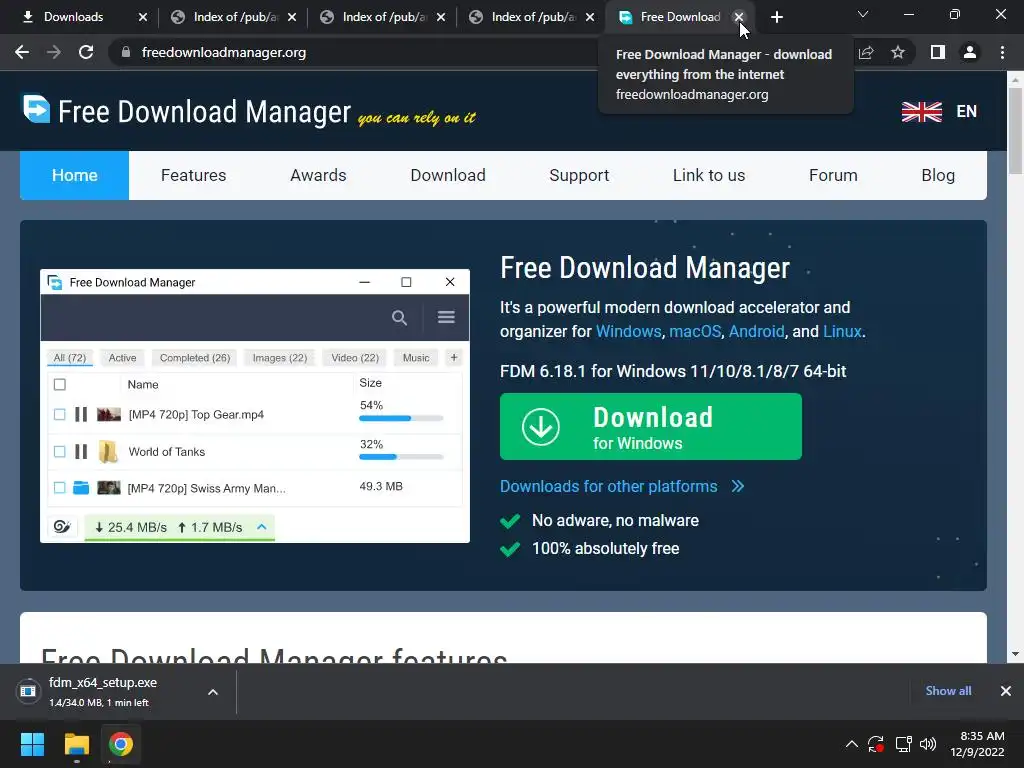Open the tab search dropdown chevron
The image size is (1024, 768).
pyautogui.click(x=863, y=14)
